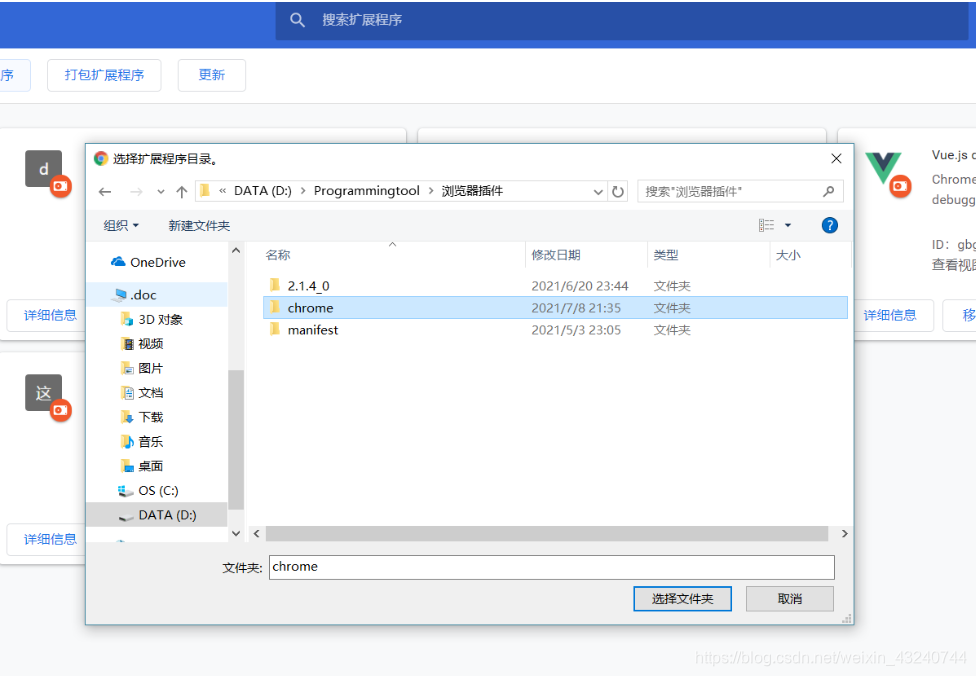Open the 组织 dropdown menu

(120, 225)
